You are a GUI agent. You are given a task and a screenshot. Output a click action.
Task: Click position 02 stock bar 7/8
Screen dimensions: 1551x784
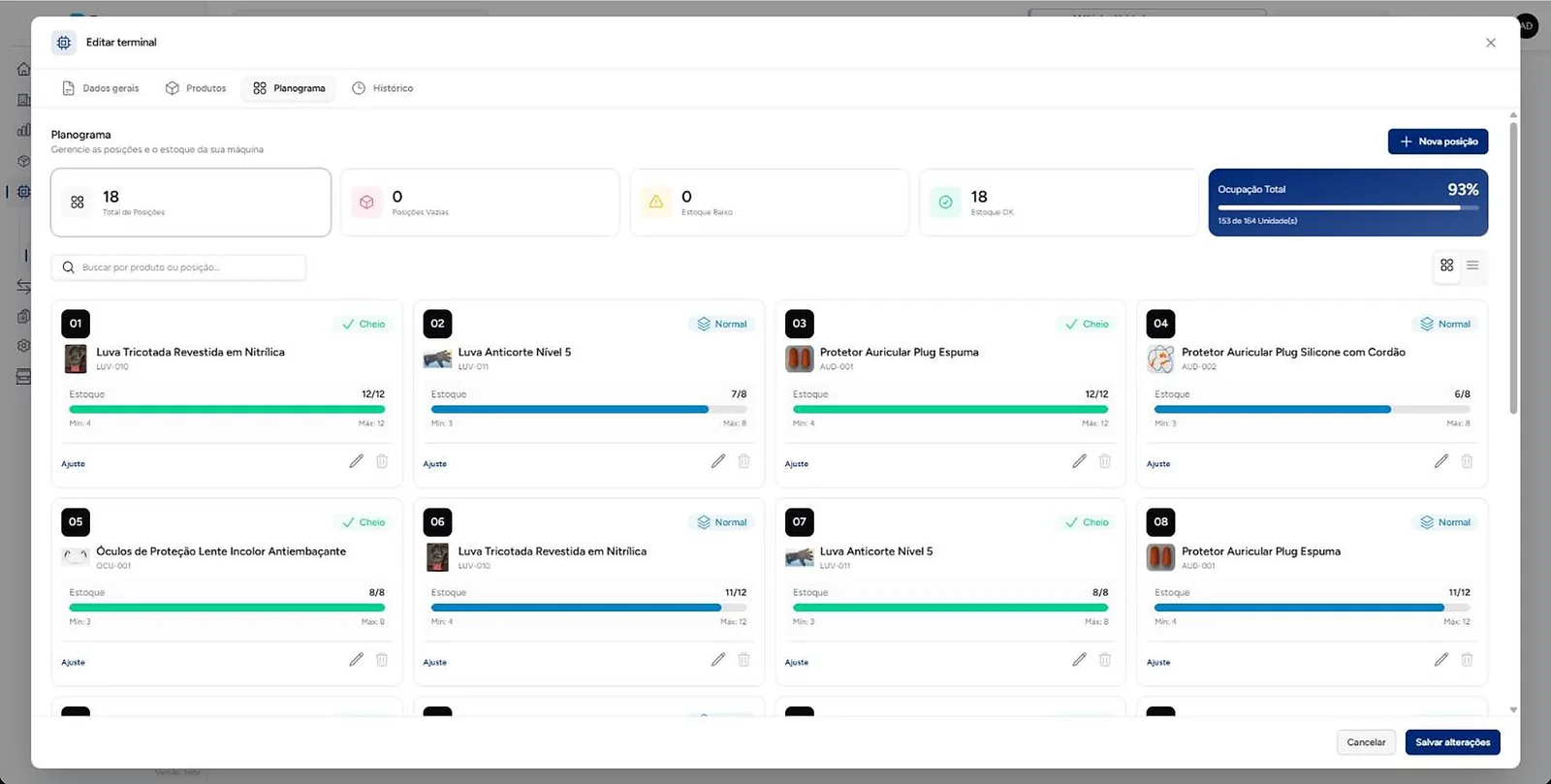coord(588,409)
